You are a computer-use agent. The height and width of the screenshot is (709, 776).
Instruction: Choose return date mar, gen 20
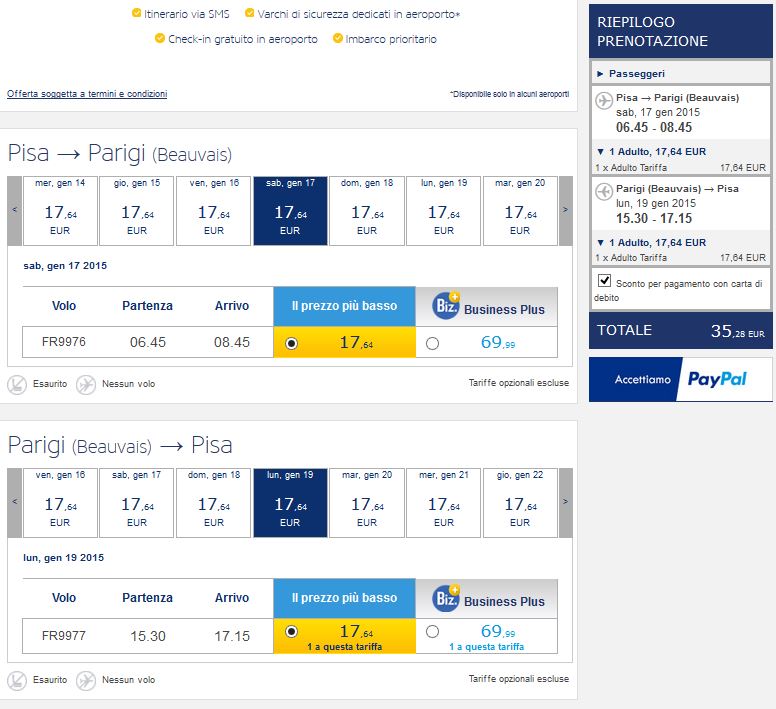click(367, 502)
